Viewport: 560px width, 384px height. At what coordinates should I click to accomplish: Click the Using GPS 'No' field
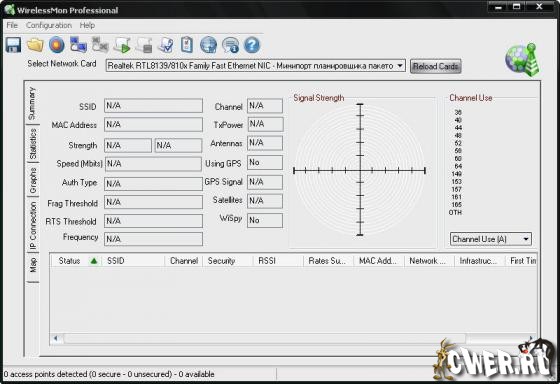(265, 163)
